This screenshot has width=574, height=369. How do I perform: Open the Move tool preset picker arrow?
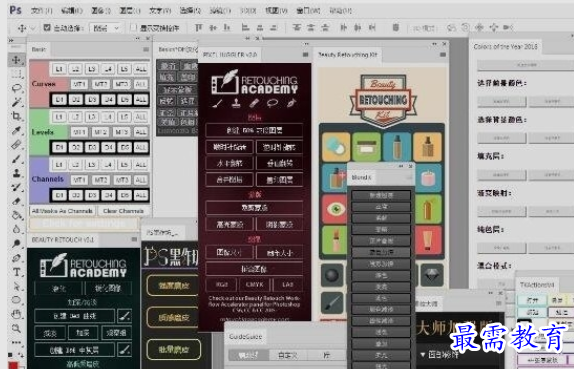[x=33, y=28]
